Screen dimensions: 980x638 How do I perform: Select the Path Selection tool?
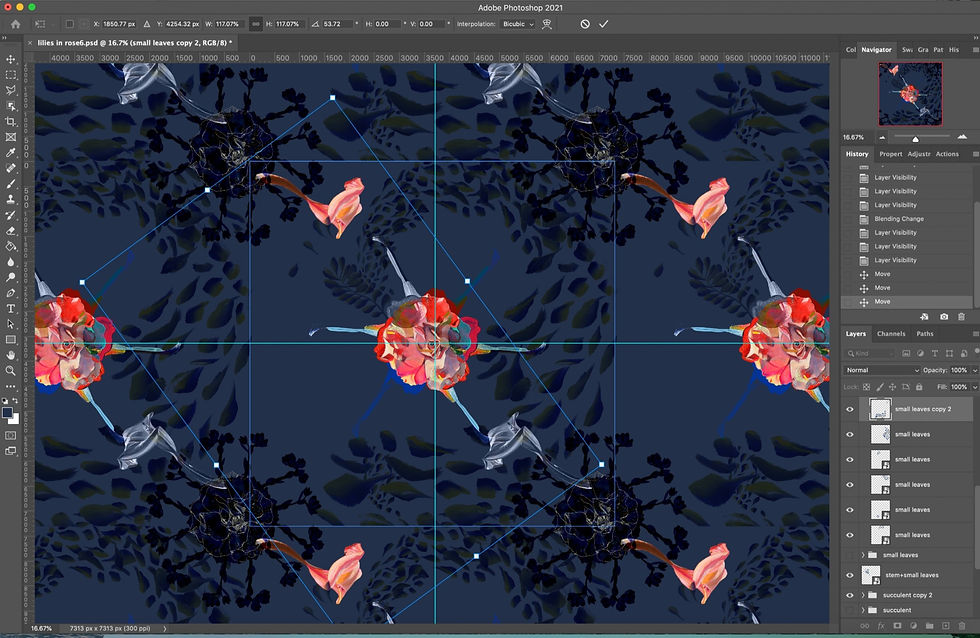coord(11,324)
